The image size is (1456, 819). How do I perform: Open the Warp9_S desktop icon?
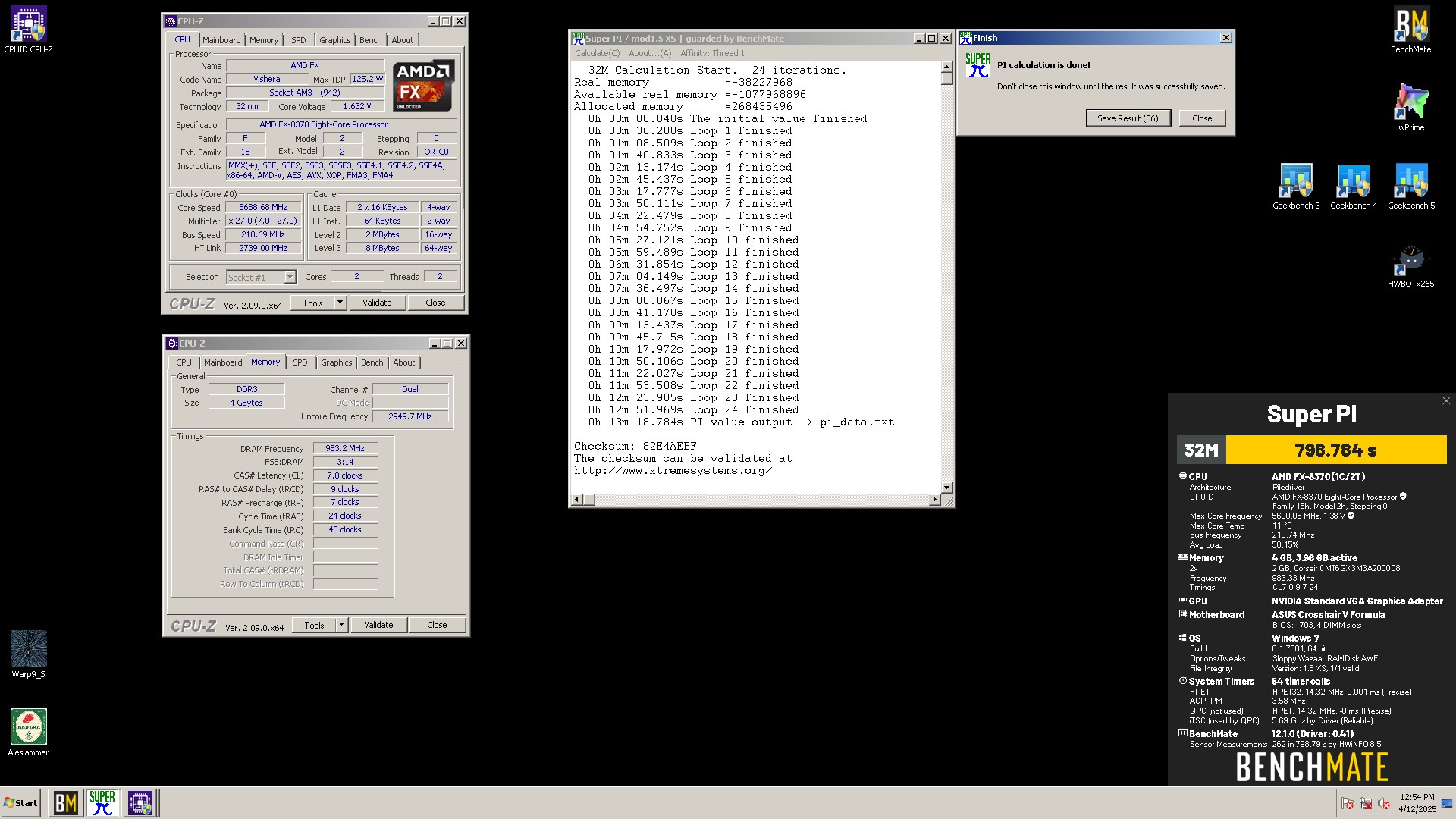click(28, 654)
